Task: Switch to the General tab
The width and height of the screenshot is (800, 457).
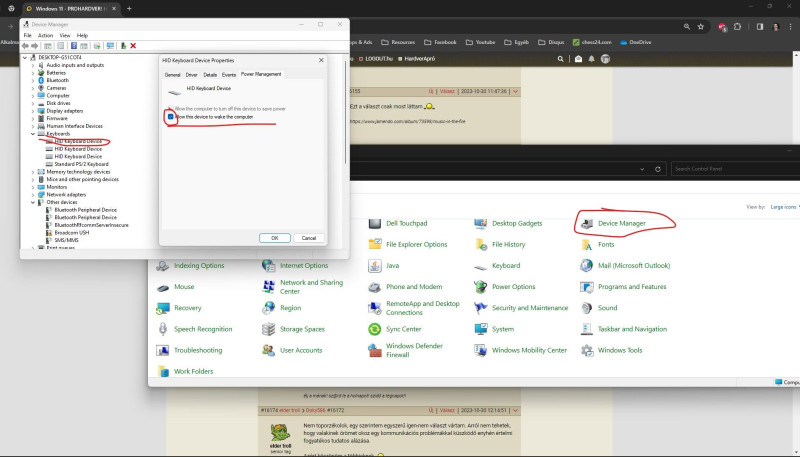Action: 172,75
